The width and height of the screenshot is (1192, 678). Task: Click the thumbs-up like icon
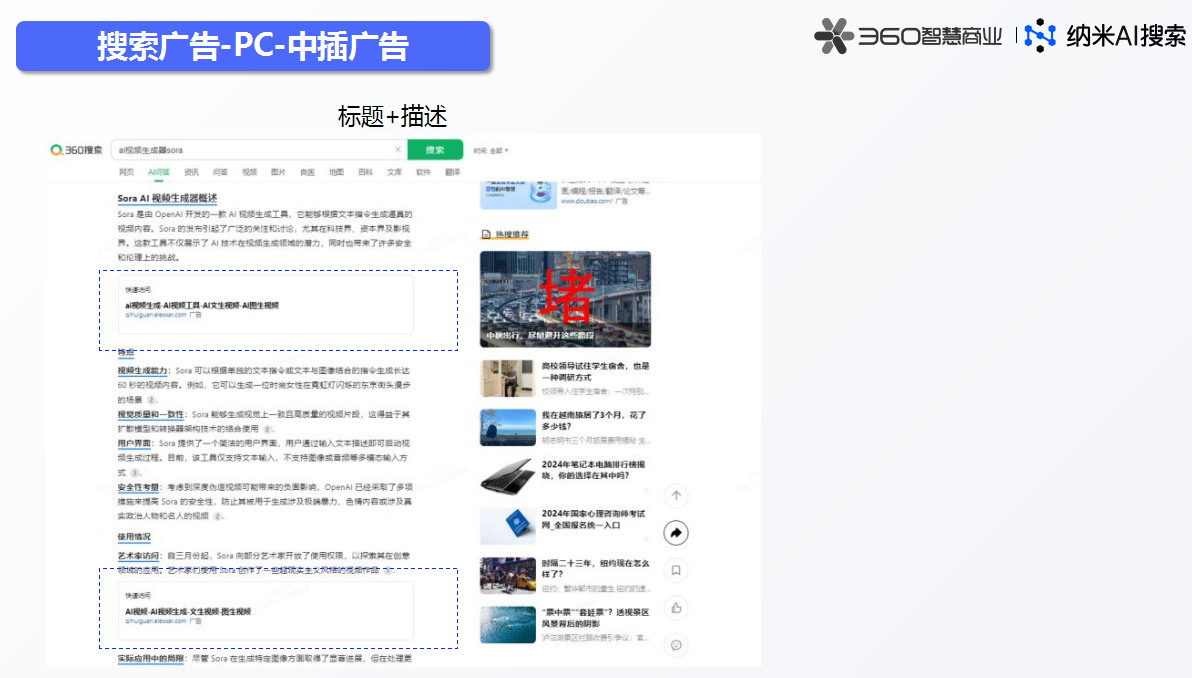coord(676,607)
